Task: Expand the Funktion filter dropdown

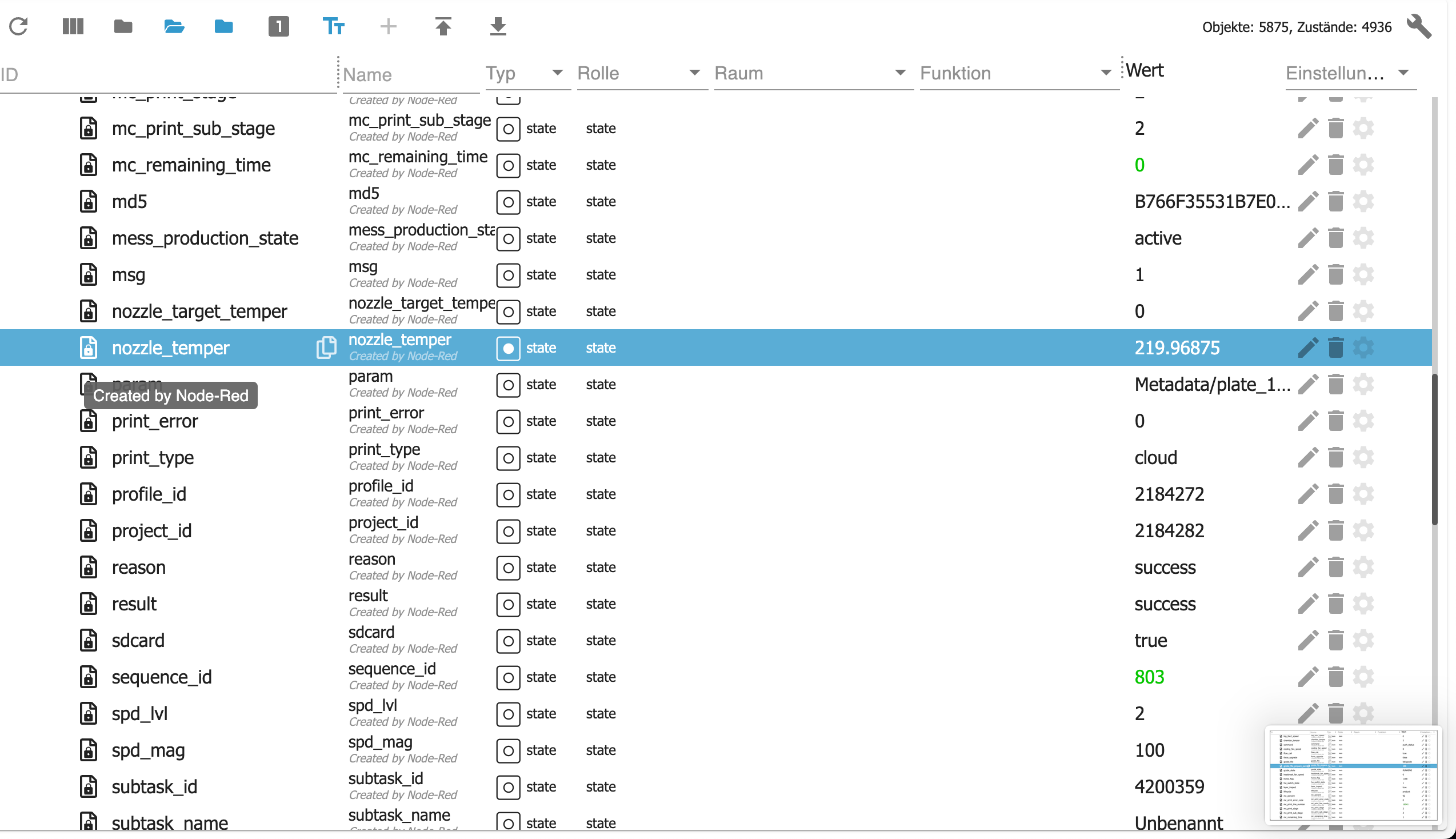Action: 1105,73
